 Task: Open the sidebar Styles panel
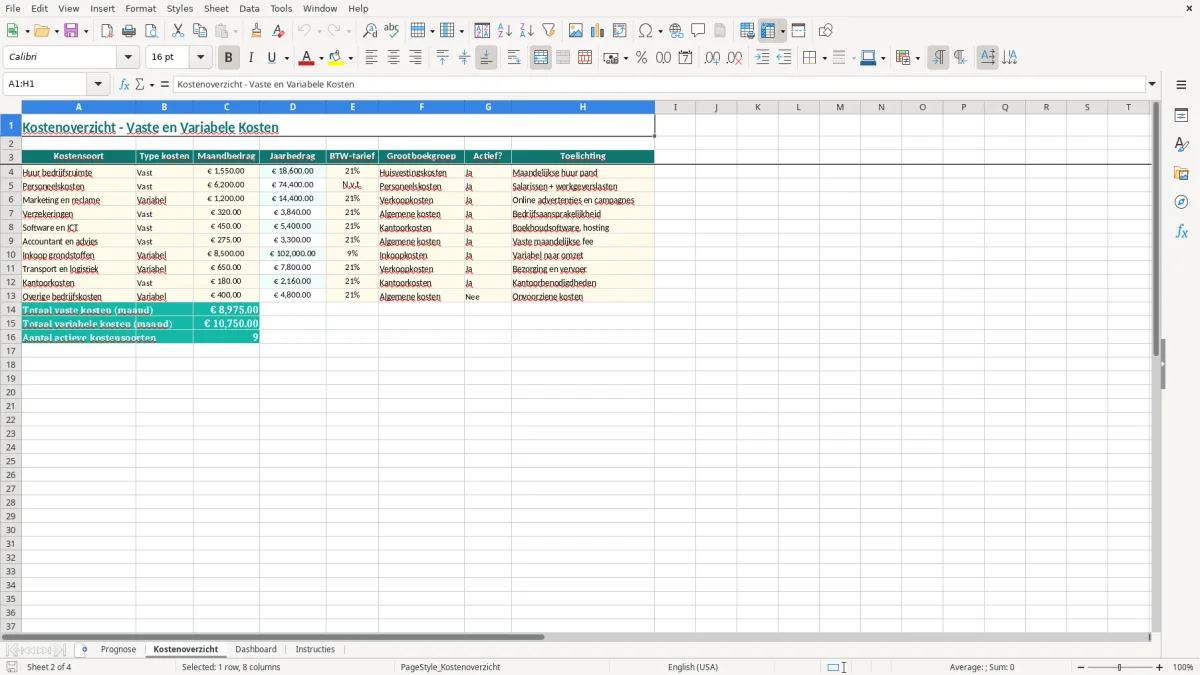click(1181, 145)
